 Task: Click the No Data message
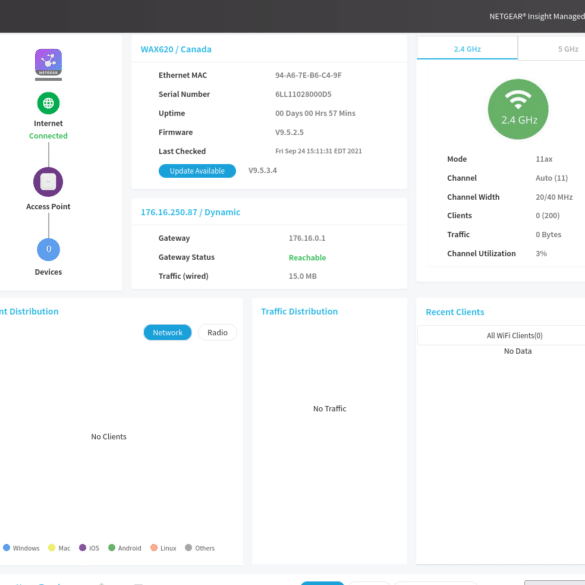click(x=518, y=351)
